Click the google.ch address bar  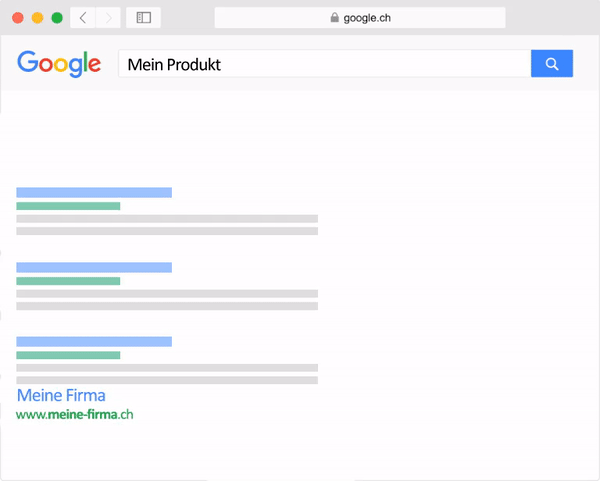click(360, 18)
